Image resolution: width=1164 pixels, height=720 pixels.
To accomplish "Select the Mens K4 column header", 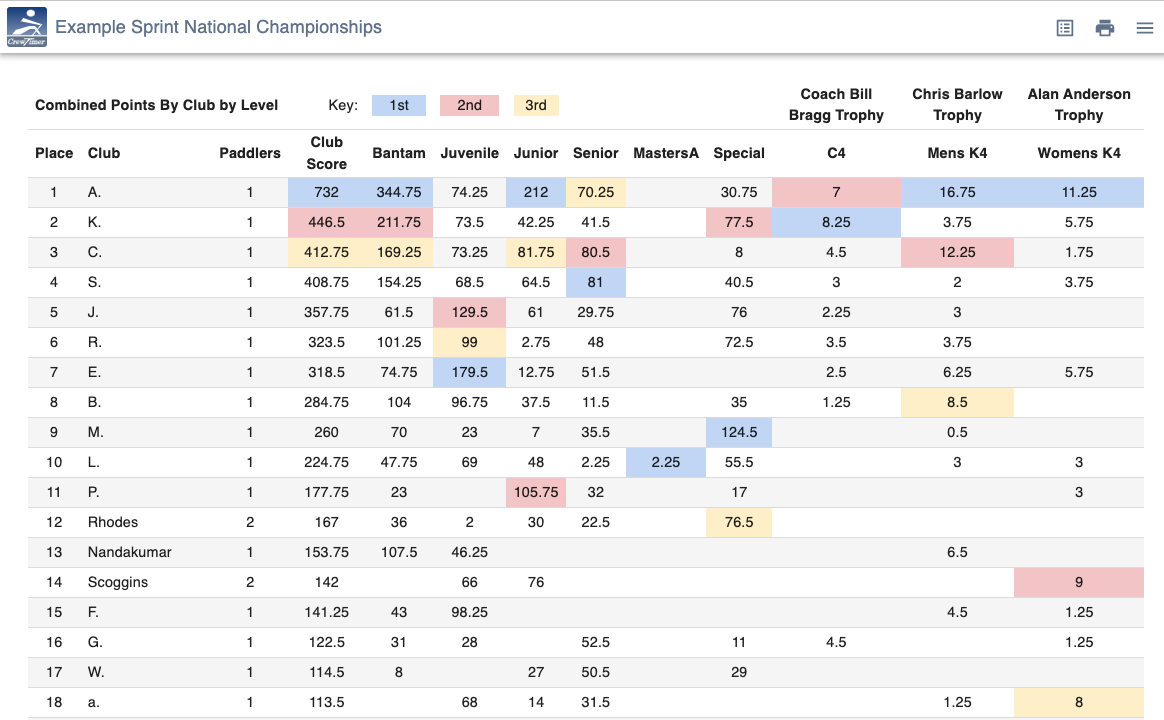I will point(957,153).
